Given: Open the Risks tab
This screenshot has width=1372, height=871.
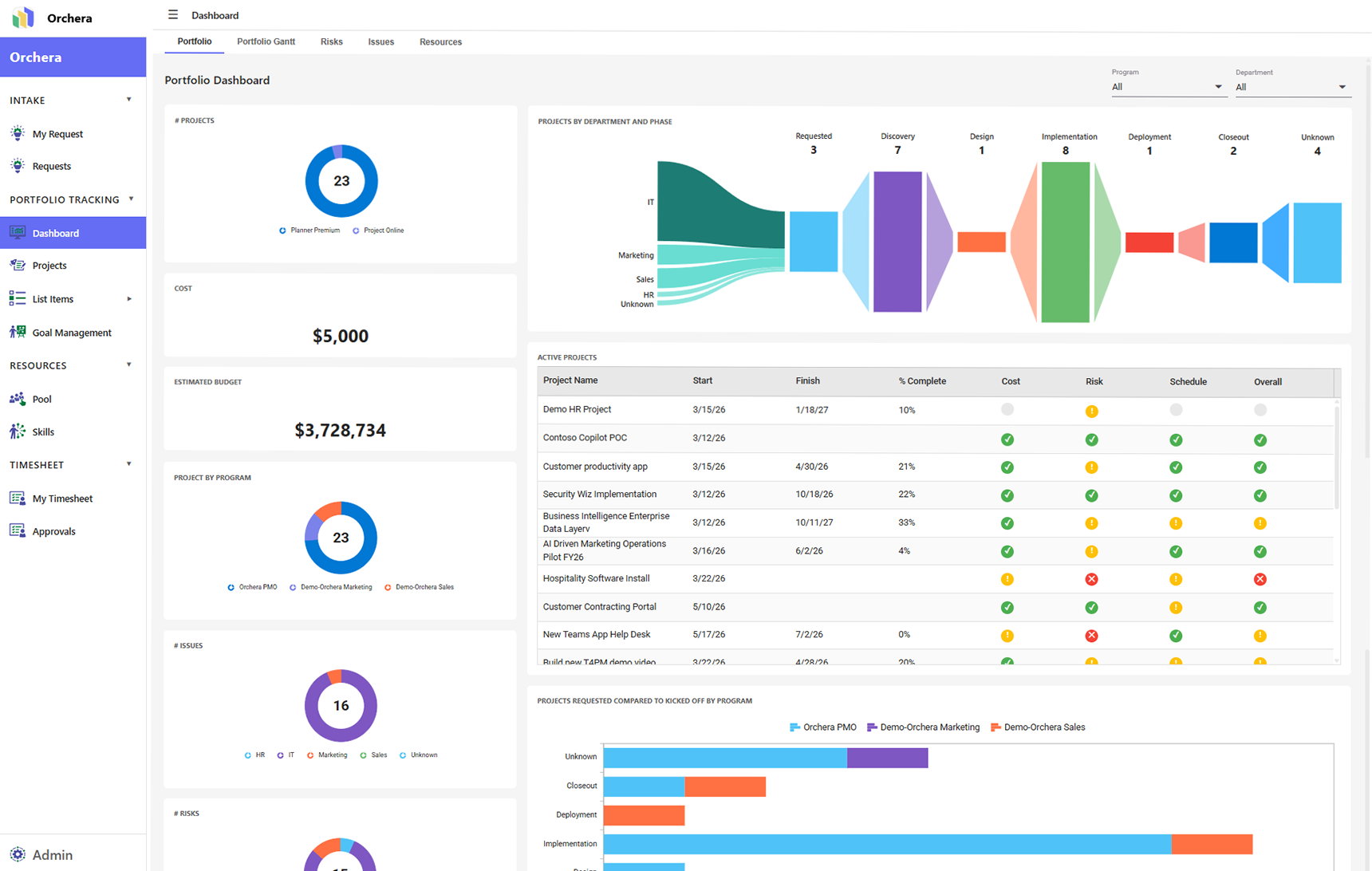Looking at the screenshot, I should (332, 41).
